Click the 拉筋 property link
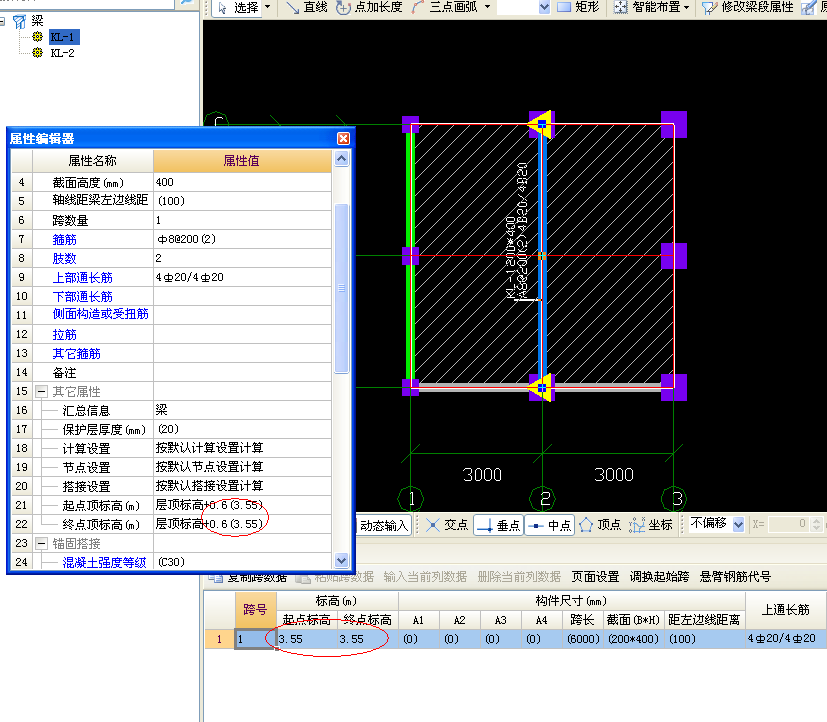Image resolution: width=827 pixels, height=722 pixels. pos(64,334)
